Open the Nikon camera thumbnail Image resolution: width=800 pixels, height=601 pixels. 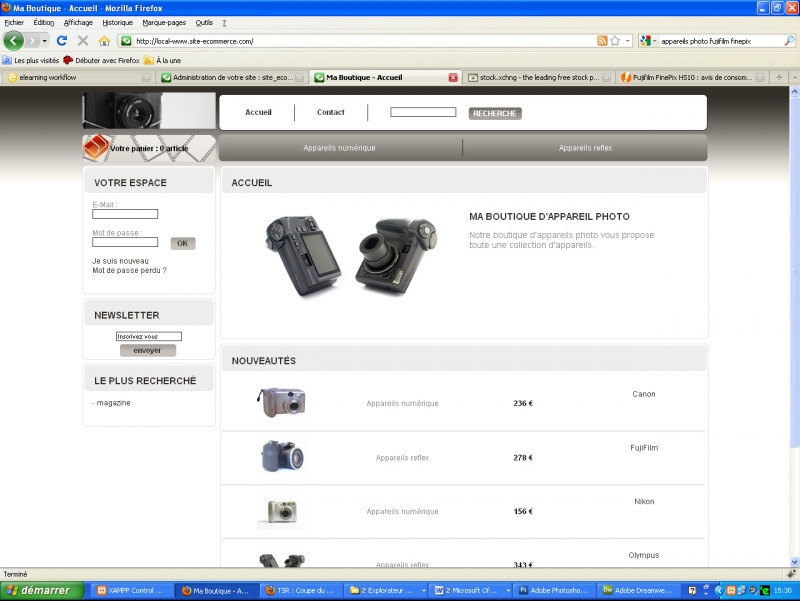(x=282, y=511)
